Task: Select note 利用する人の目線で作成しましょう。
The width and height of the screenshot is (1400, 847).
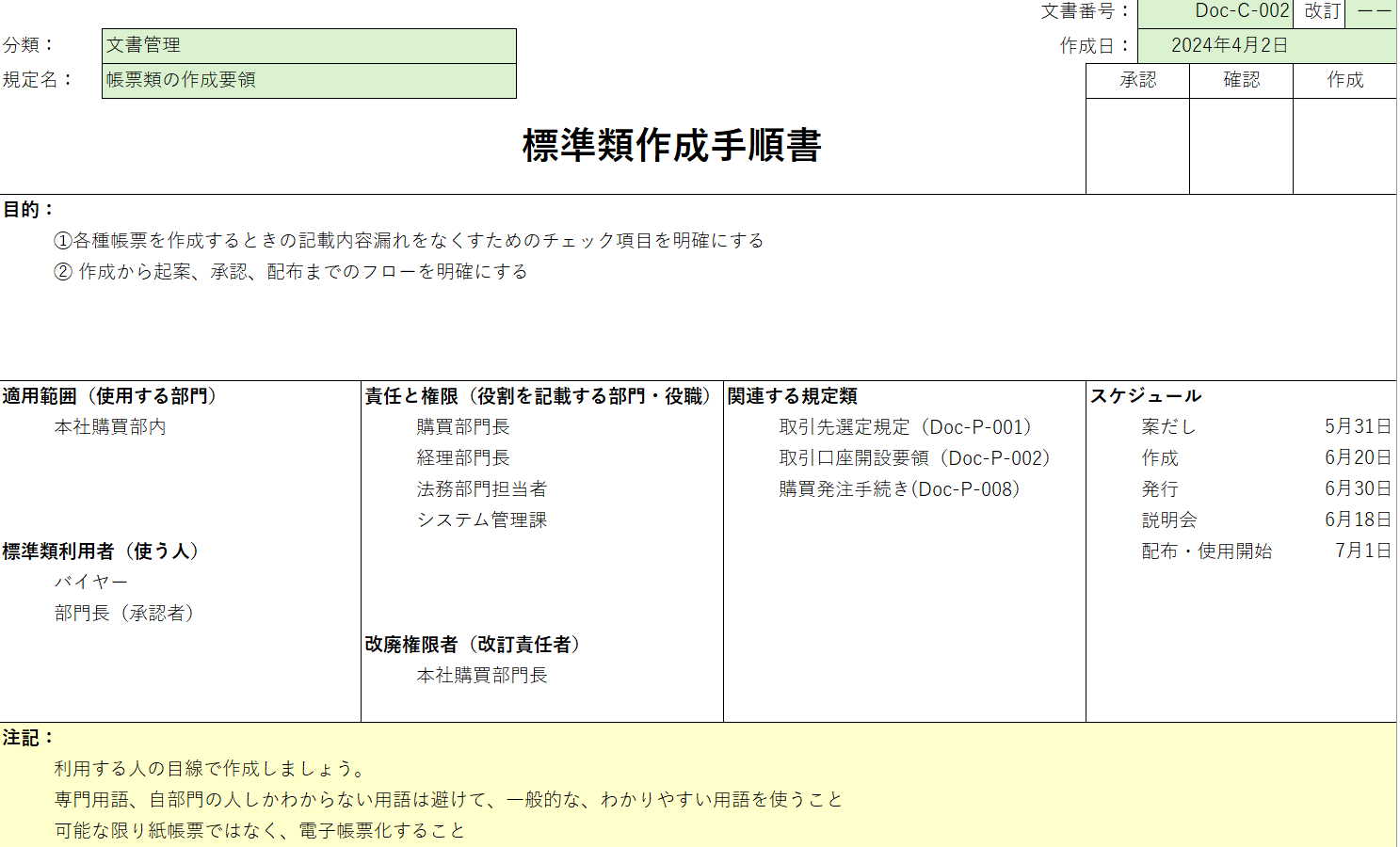Action: coord(210,768)
